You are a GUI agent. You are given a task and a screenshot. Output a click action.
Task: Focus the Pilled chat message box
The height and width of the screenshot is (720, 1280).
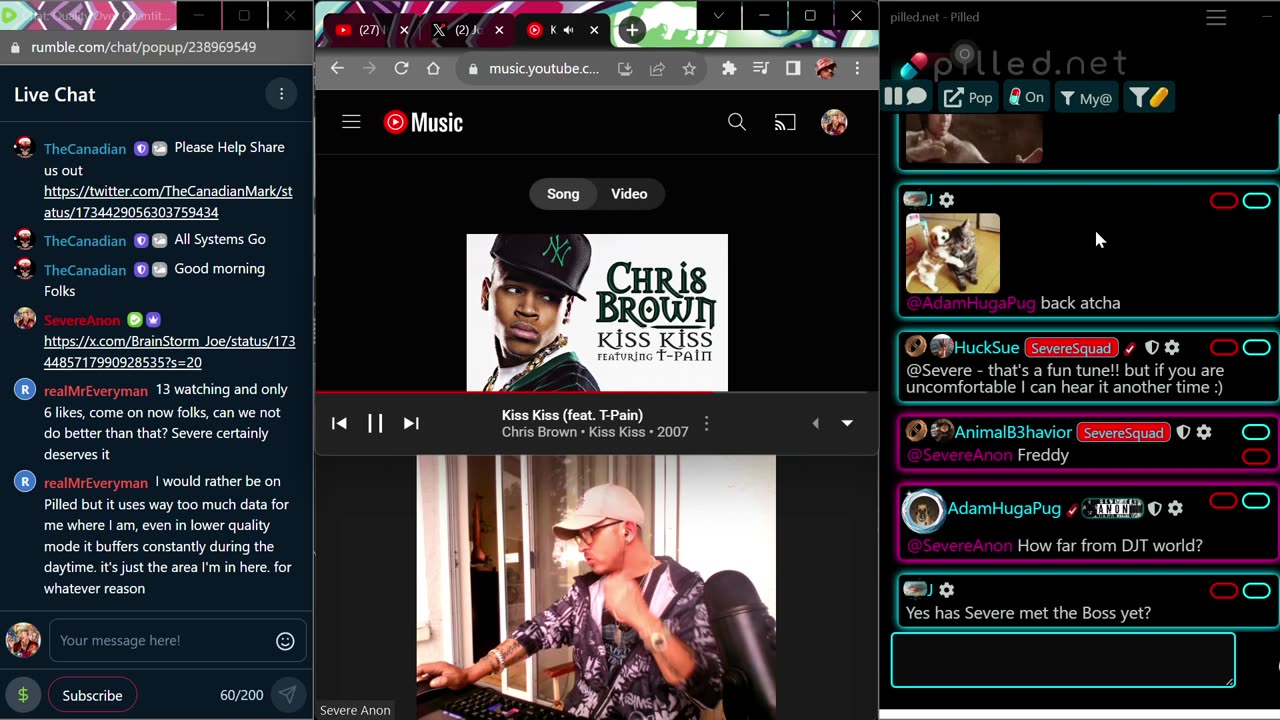click(1063, 660)
